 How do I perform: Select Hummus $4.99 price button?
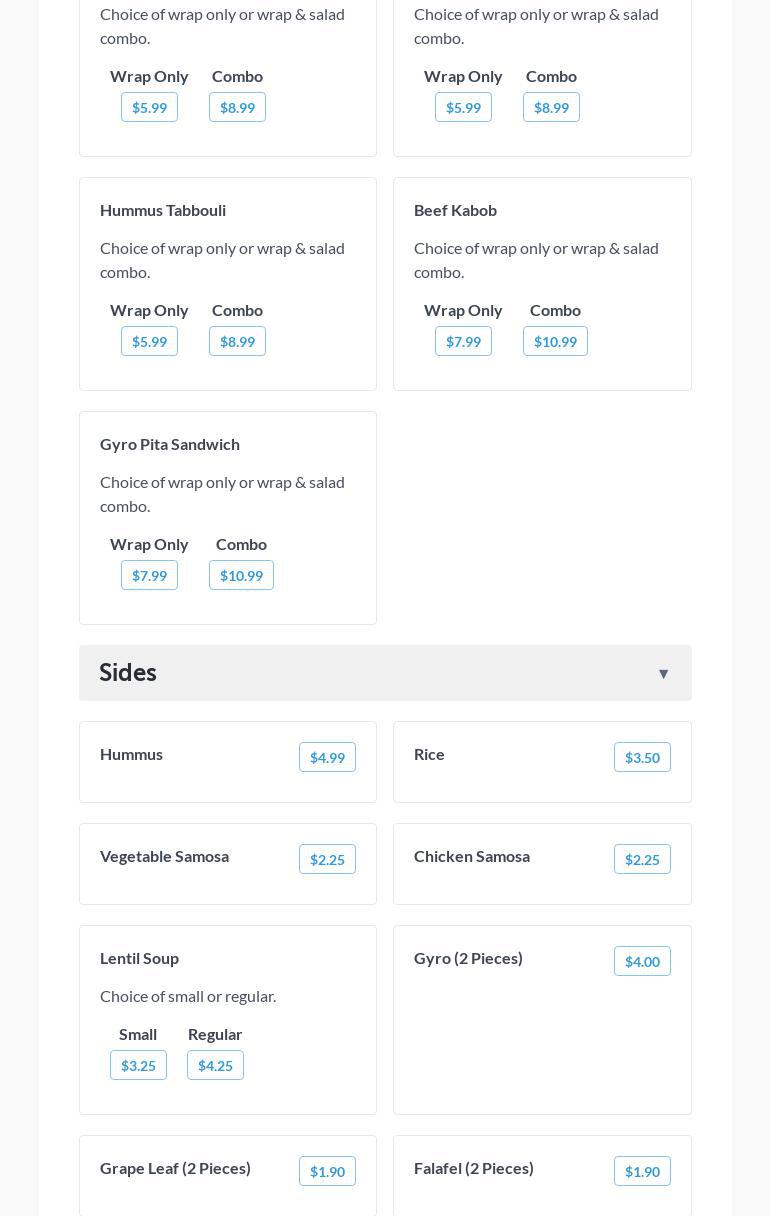coord(327,757)
